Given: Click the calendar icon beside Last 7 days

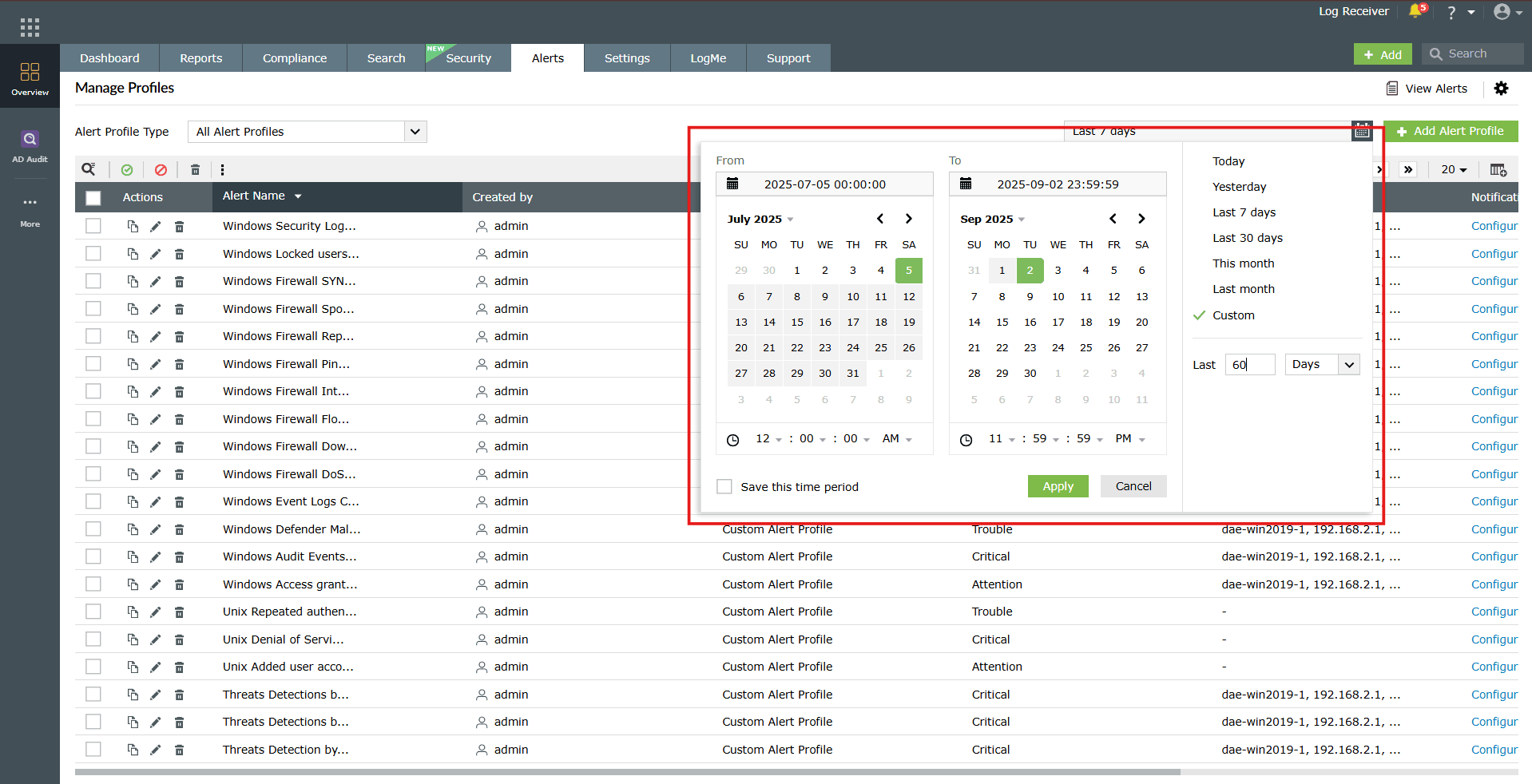Looking at the screenshot, I should [x=1362, y=131].
